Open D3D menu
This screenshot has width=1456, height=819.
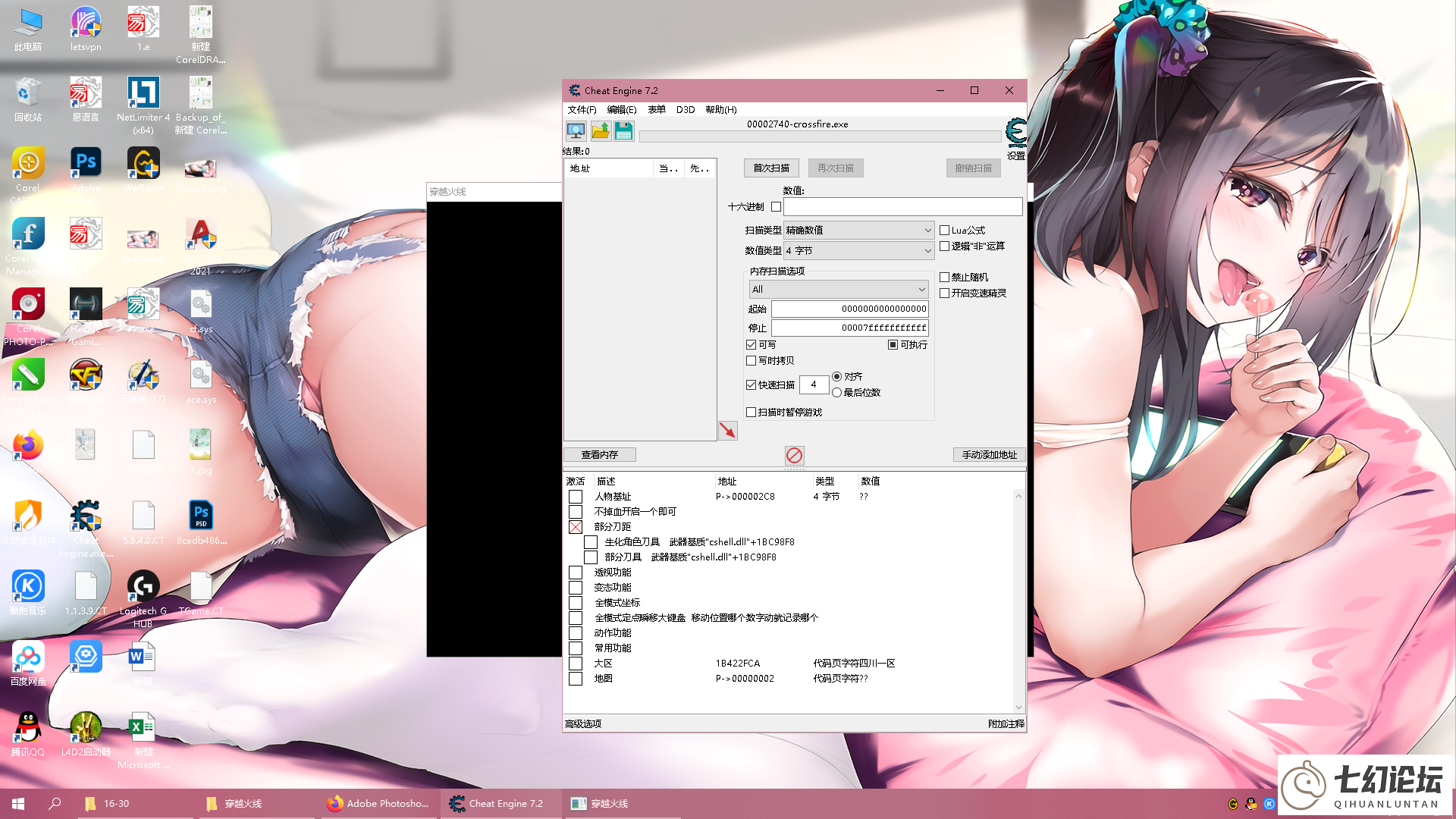point(686,109)
